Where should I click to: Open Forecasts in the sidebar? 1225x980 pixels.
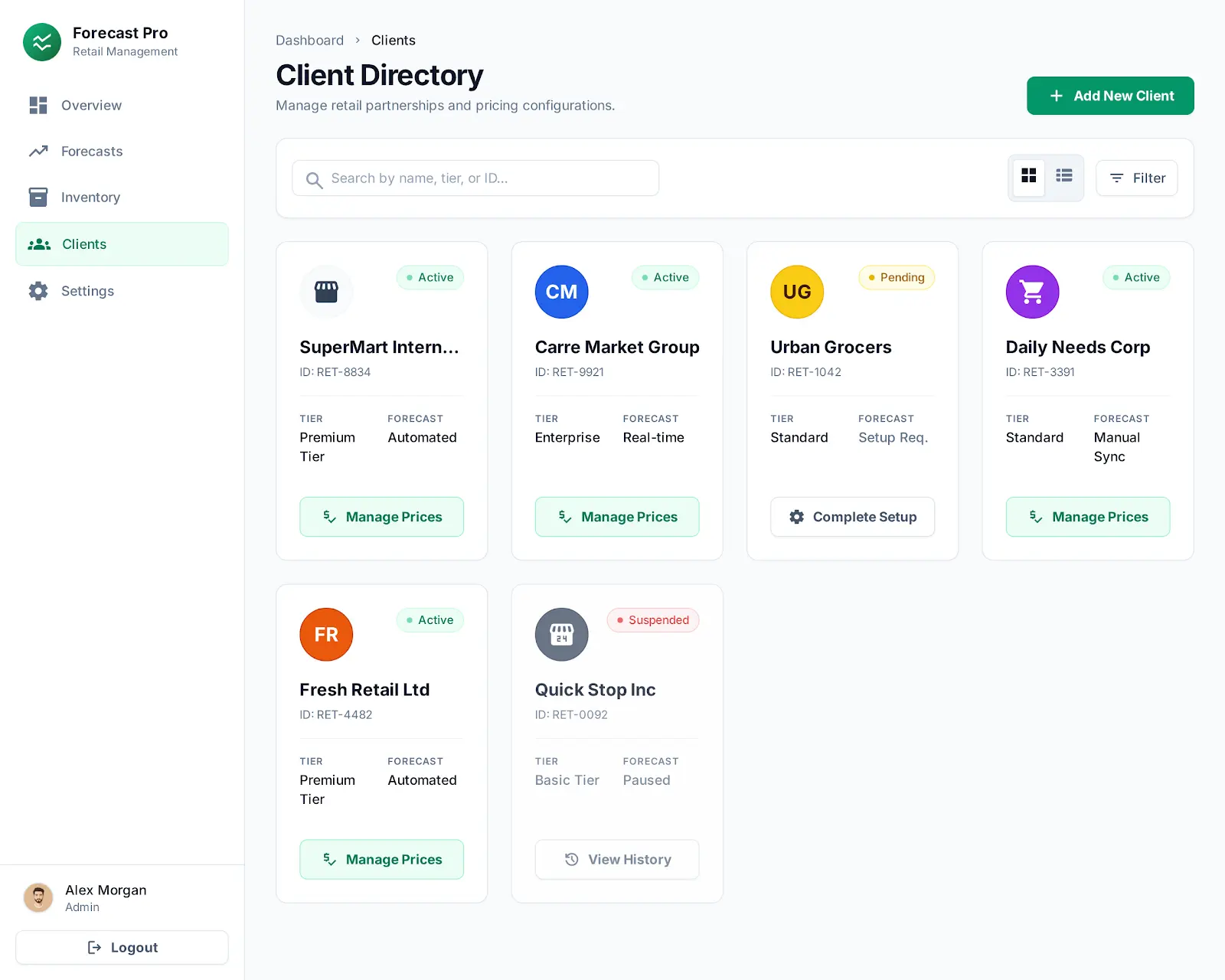[x=92, y=152]
